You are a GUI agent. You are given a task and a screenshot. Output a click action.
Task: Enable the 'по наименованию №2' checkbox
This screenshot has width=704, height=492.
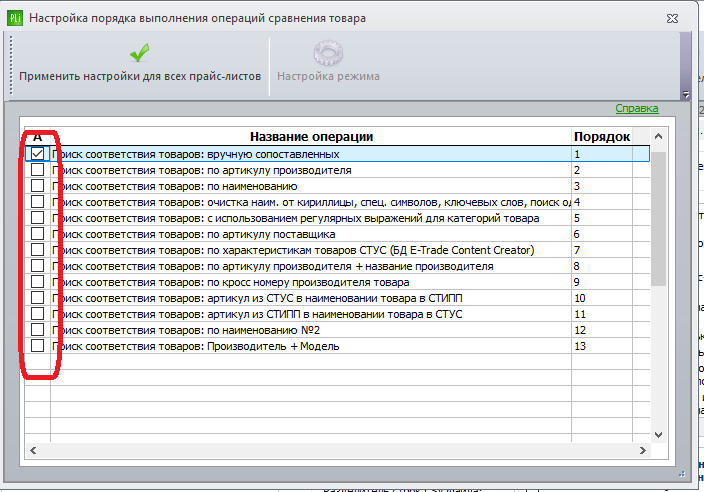(37, 330)
